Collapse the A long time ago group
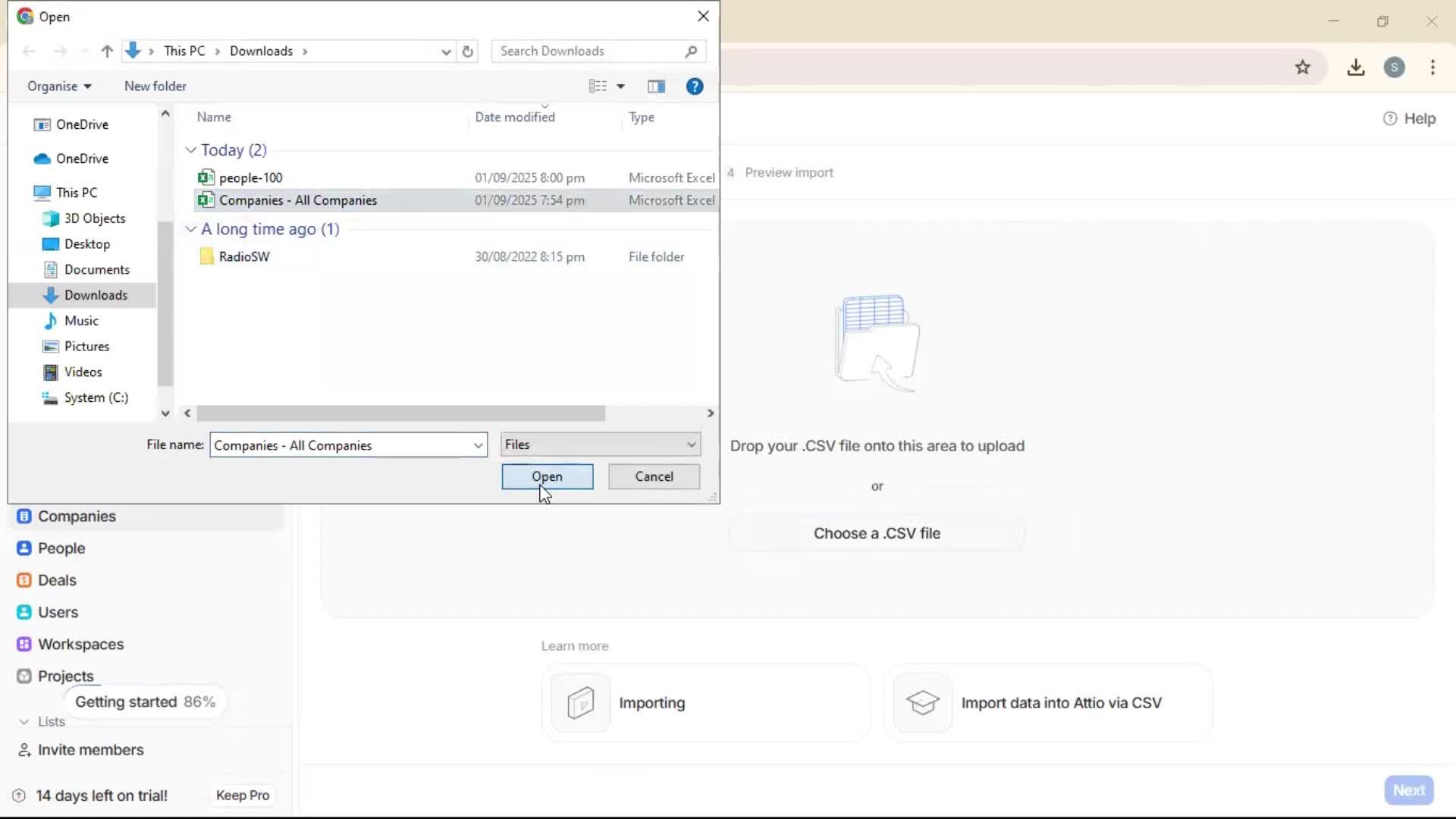This screenshot has width=1456, height=819. (x=190, y=228)
